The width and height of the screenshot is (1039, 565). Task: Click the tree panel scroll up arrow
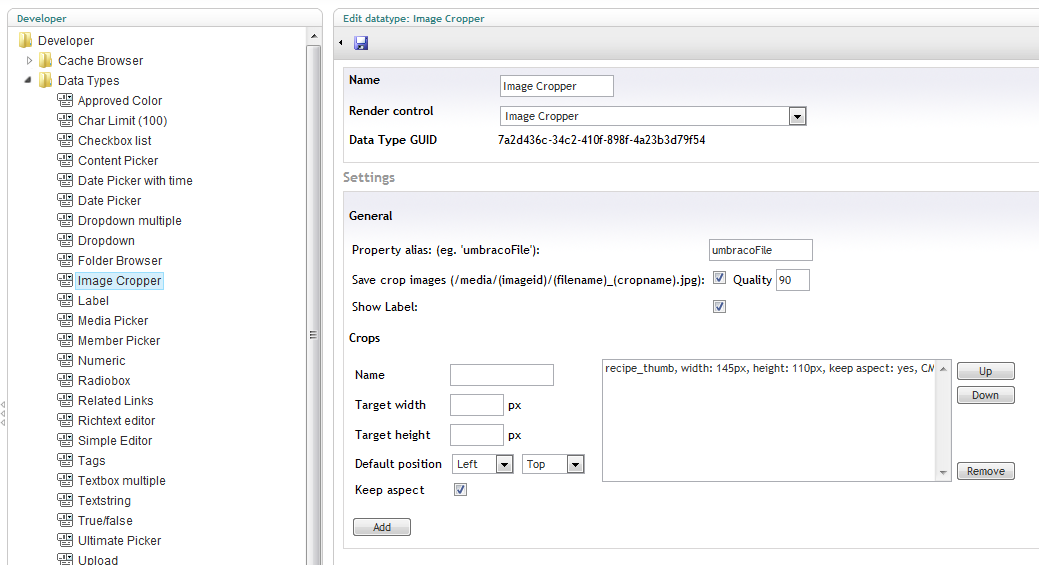[314, 36]
